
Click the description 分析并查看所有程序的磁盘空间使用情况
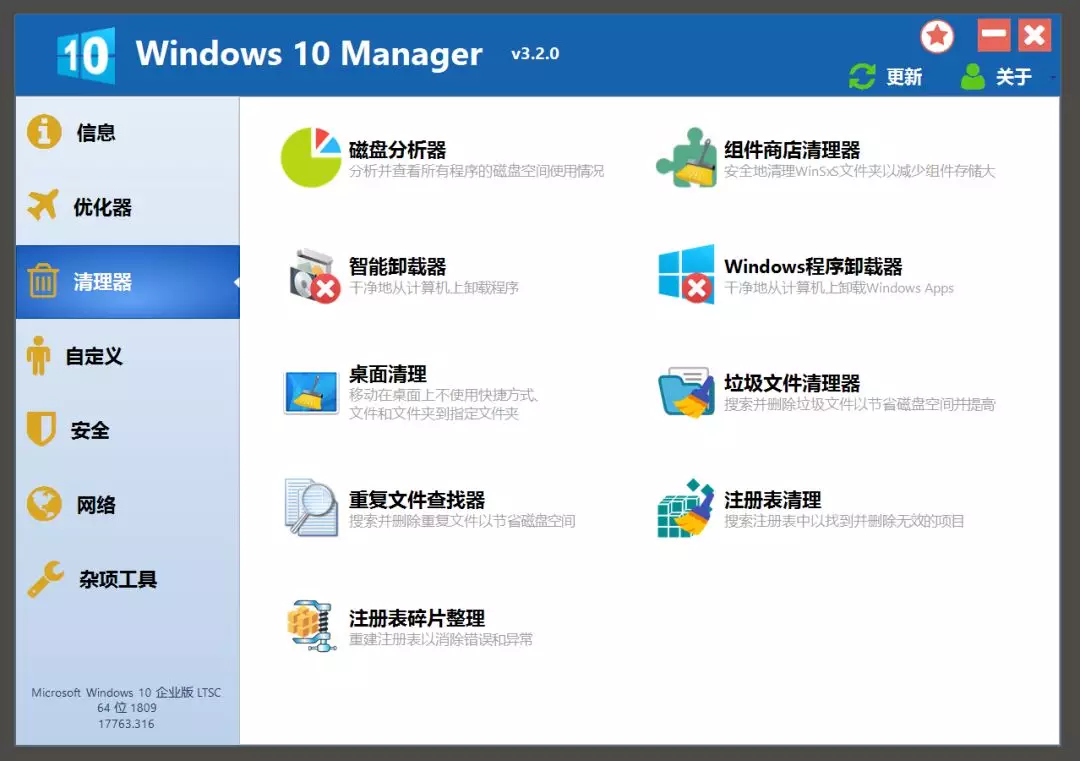pos(477,171)
